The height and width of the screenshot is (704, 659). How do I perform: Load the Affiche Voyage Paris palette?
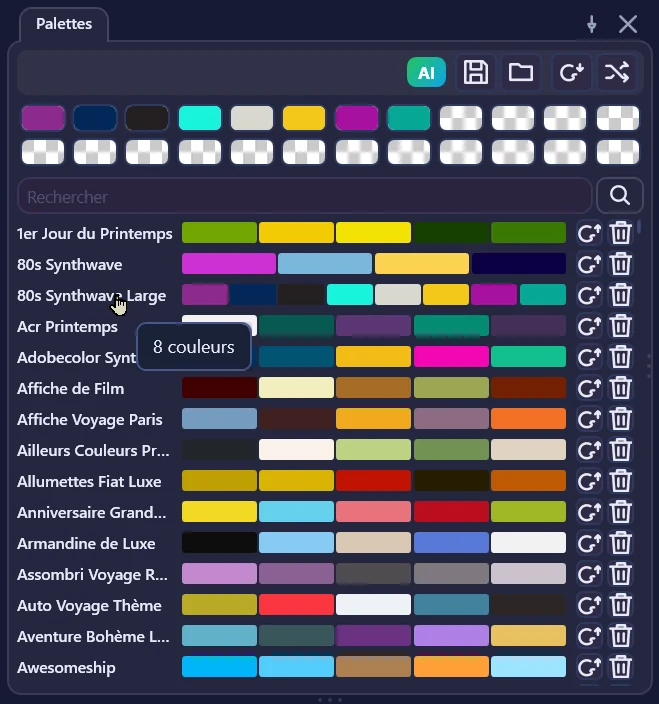pyautogui.click(x=589, y=419)
